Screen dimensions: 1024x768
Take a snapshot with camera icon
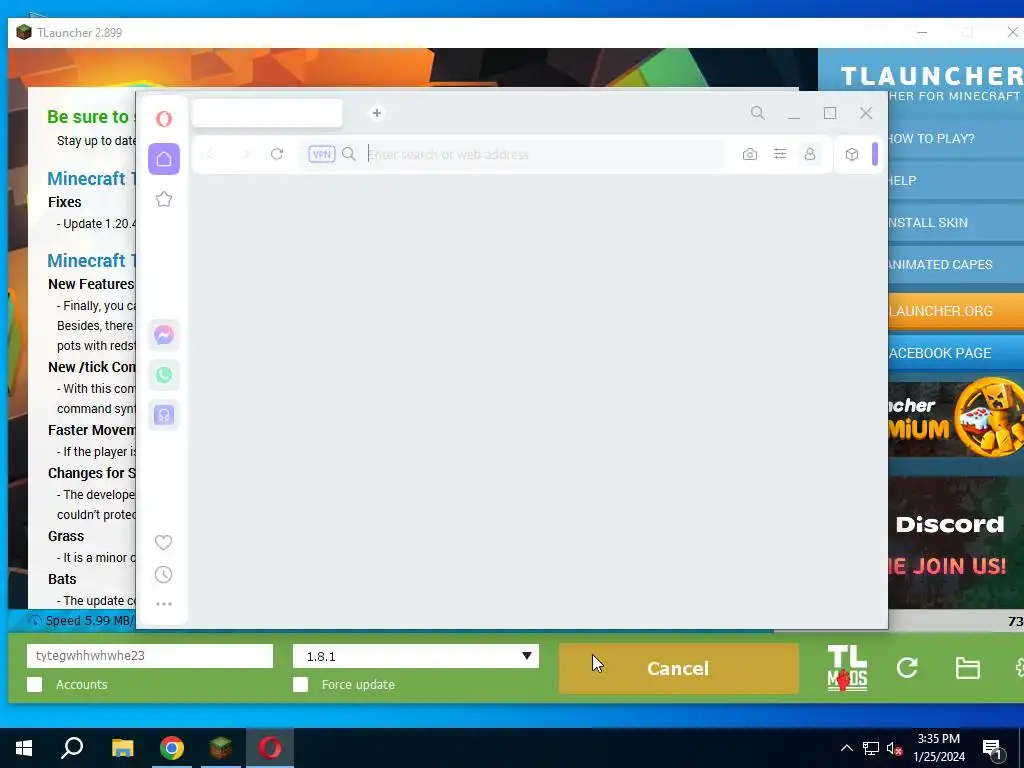click(750, 154)
